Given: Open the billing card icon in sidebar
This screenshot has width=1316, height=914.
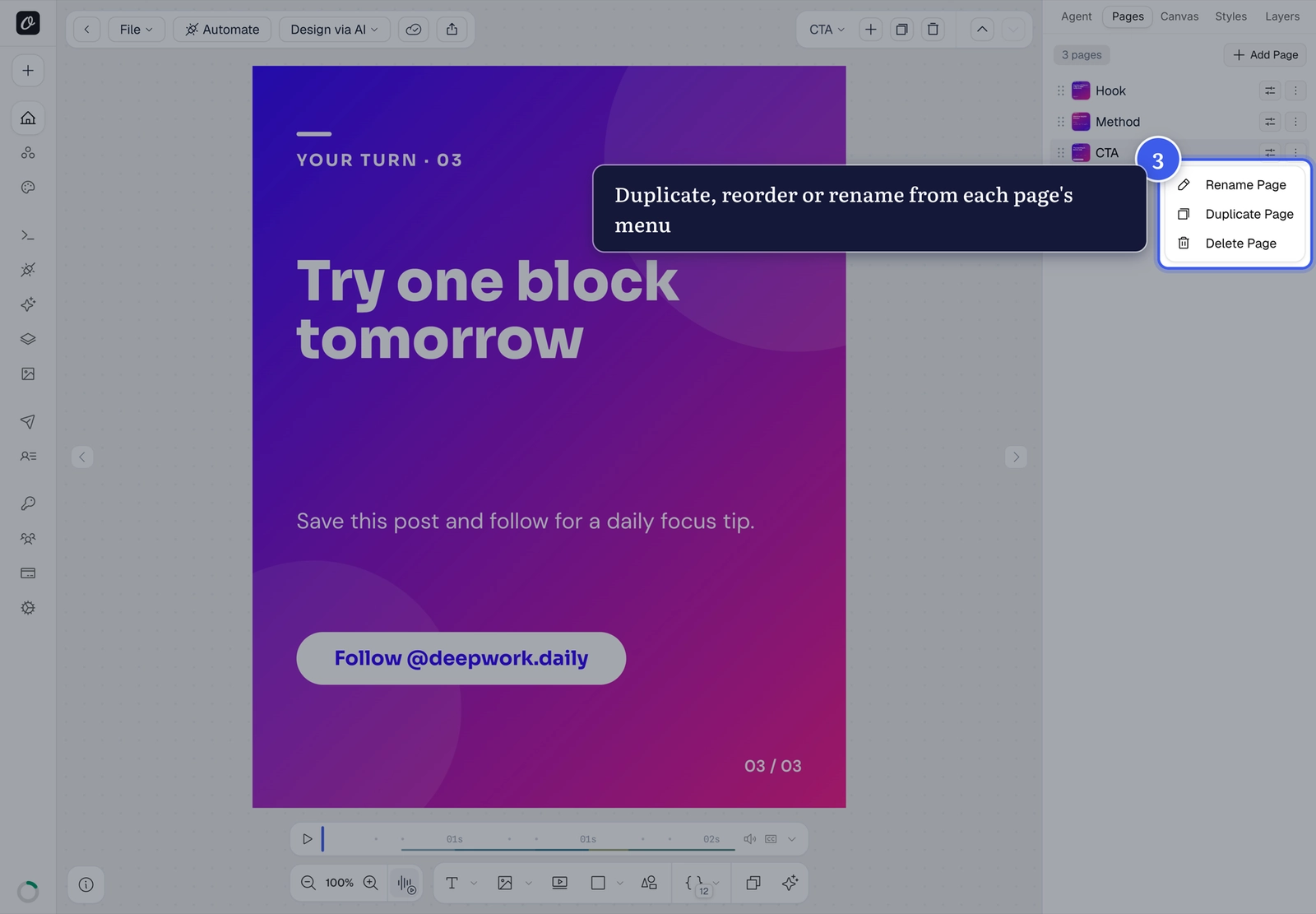Looking at the screenshot, I should click(28, 573).
